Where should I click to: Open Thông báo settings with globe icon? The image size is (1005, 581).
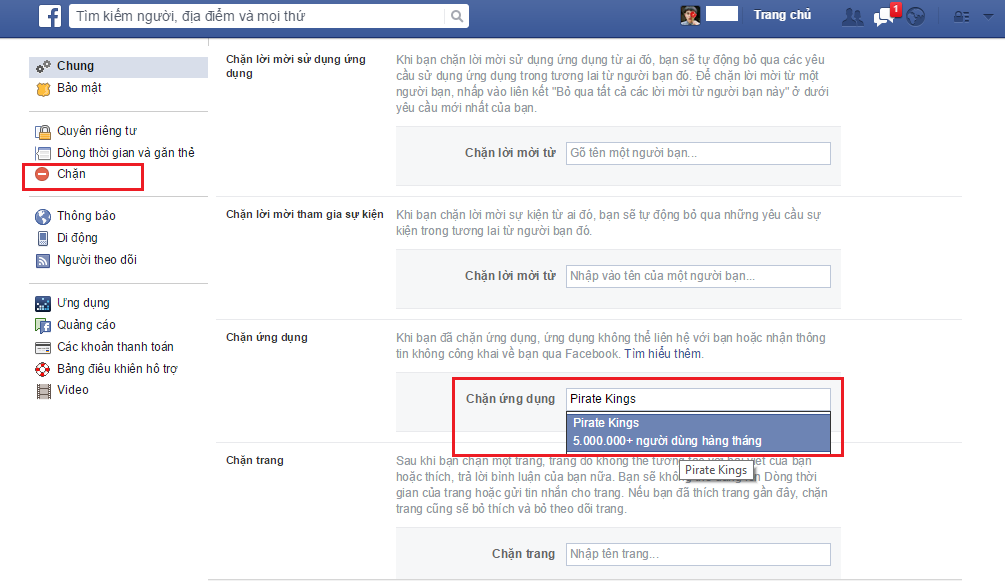click(x=85, y=216)
